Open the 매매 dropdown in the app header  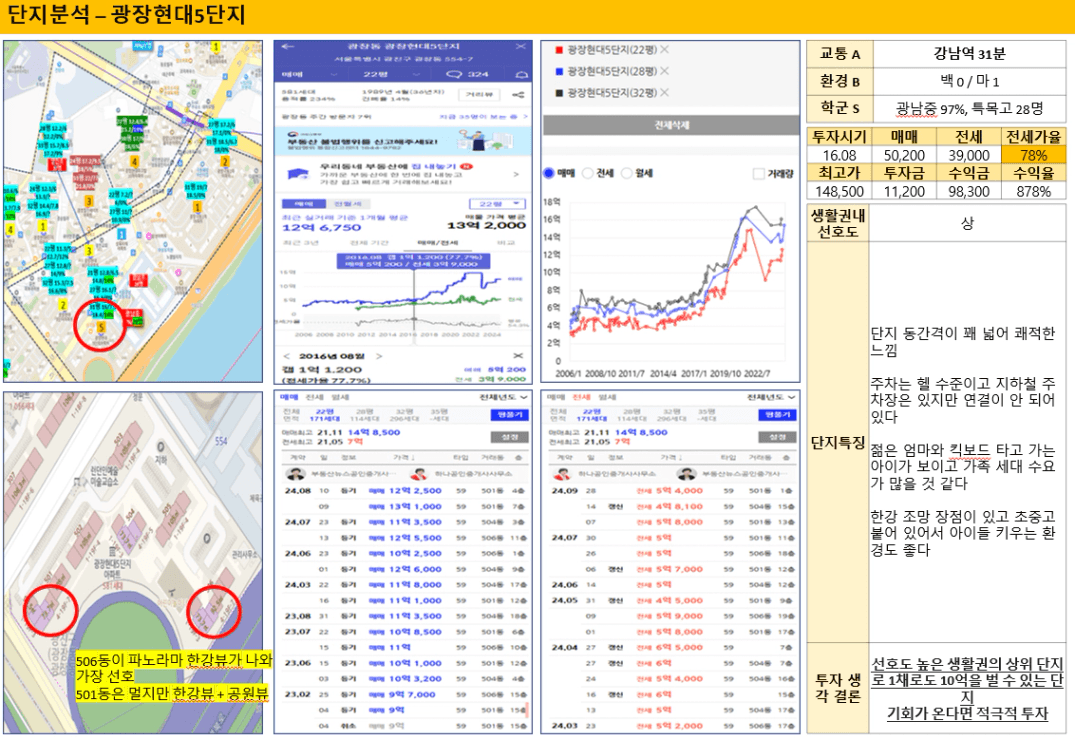[x=311, y=74]
